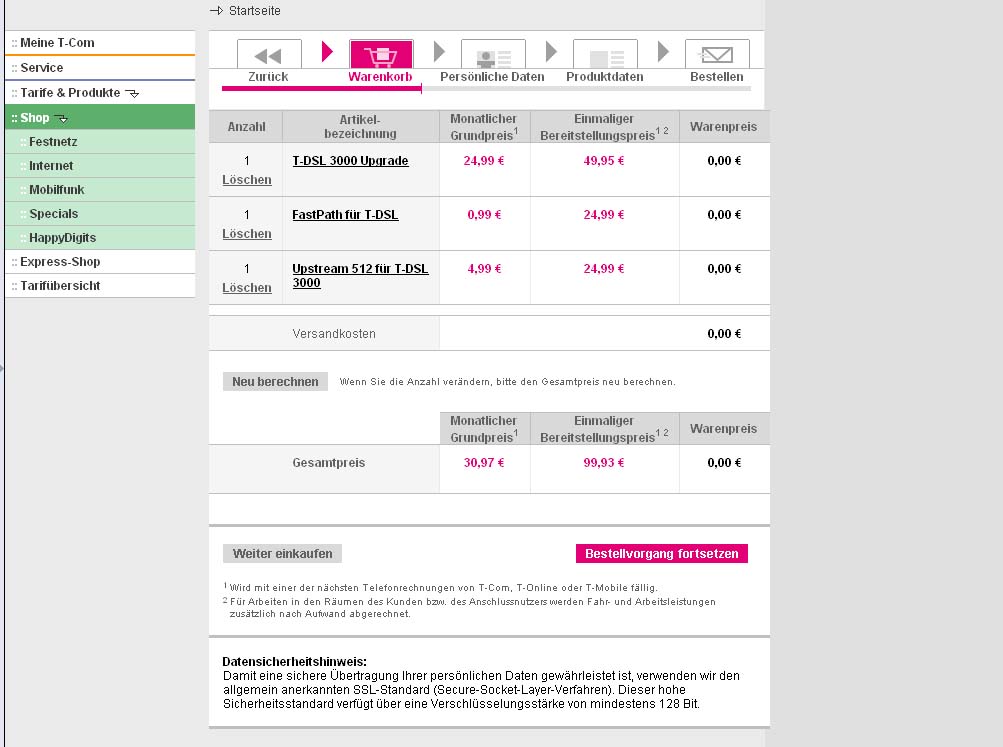Open T-DSL 3000 Upgrade product link
This screenshot has height=747, width=1003.
(x=350, y=161)
